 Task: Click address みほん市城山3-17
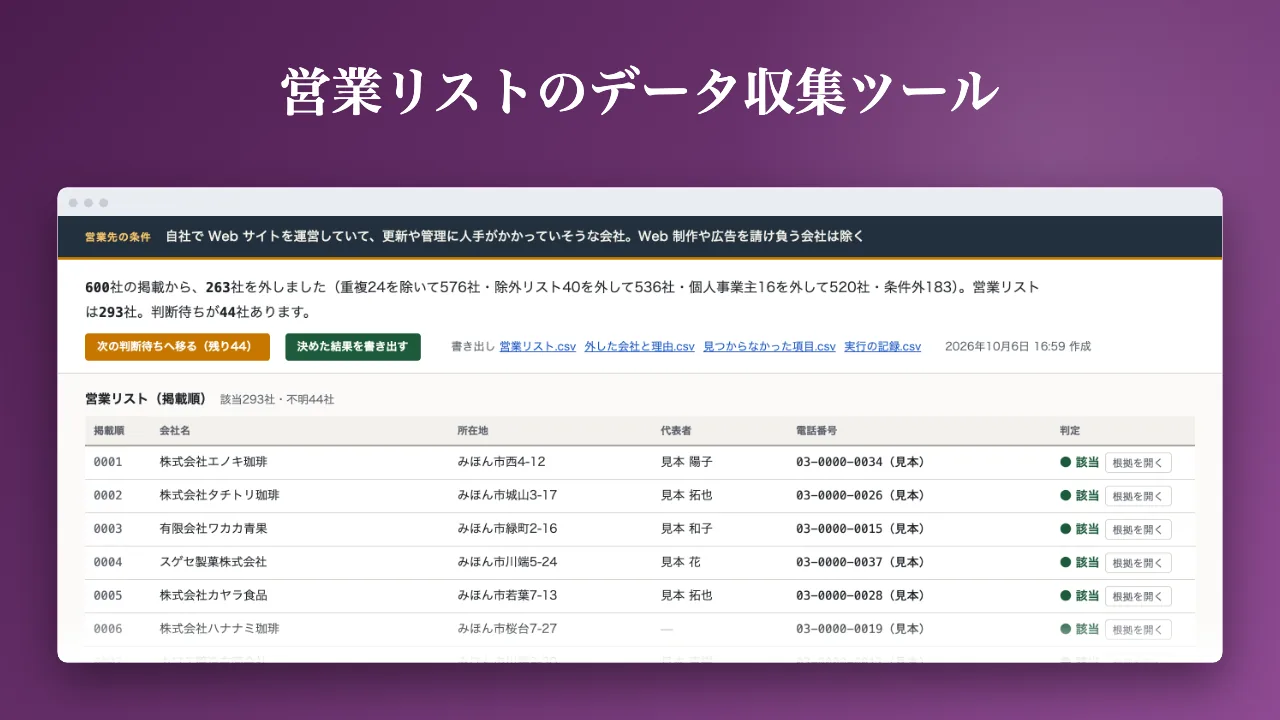(507, 495)
